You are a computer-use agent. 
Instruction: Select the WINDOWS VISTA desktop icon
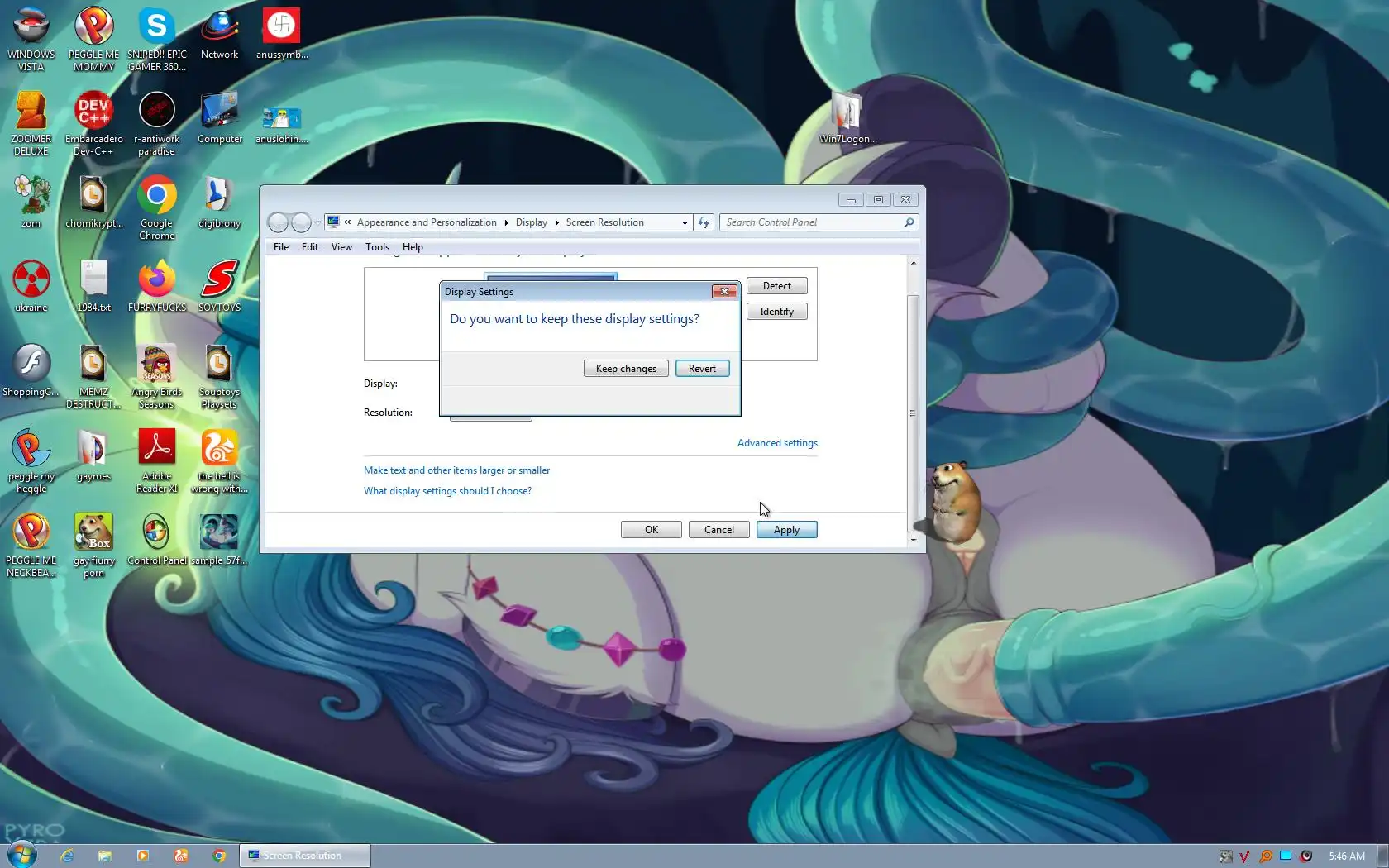click(31, 39)
